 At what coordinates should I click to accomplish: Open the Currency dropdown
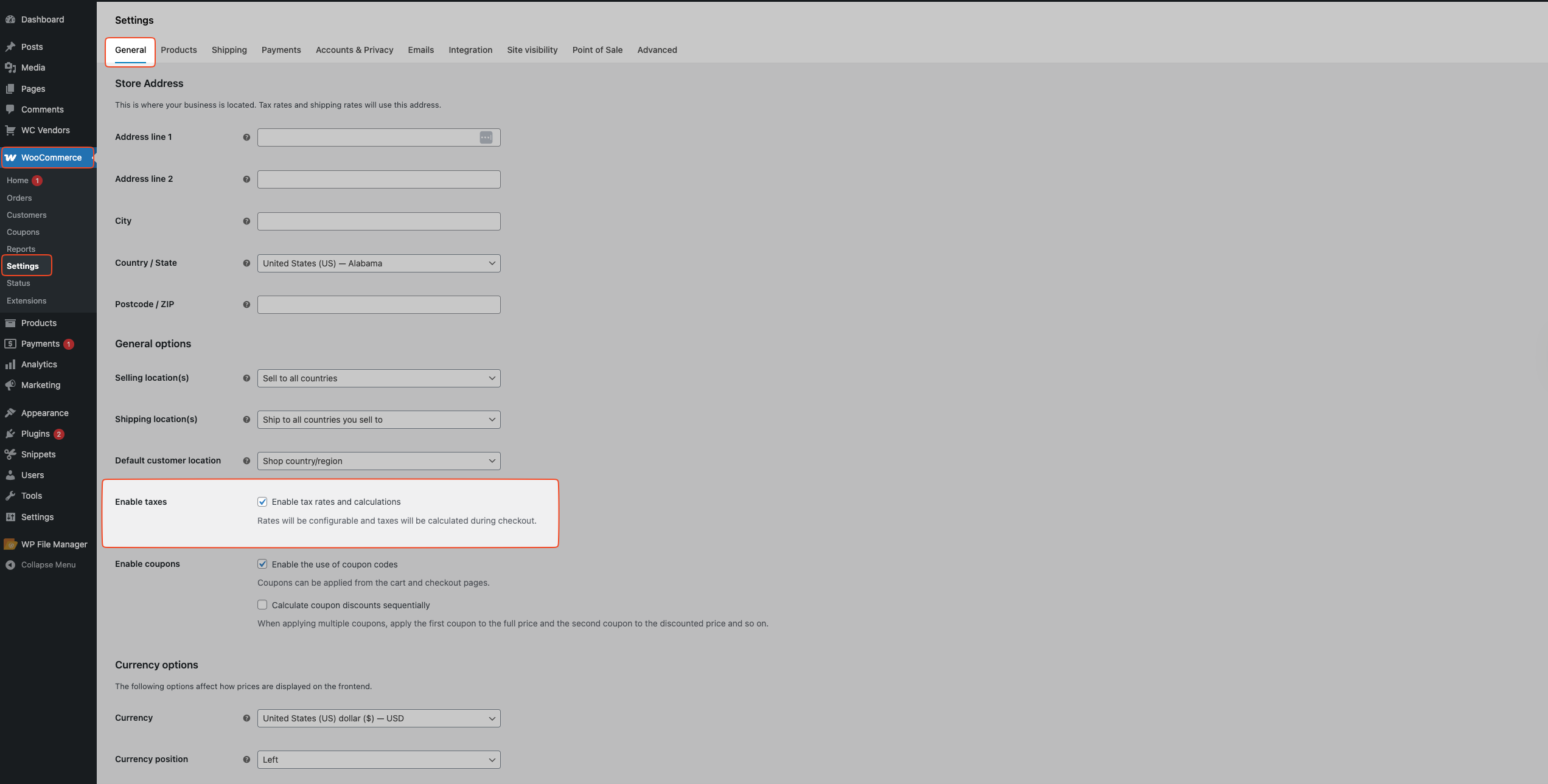[x=378, y=718]
